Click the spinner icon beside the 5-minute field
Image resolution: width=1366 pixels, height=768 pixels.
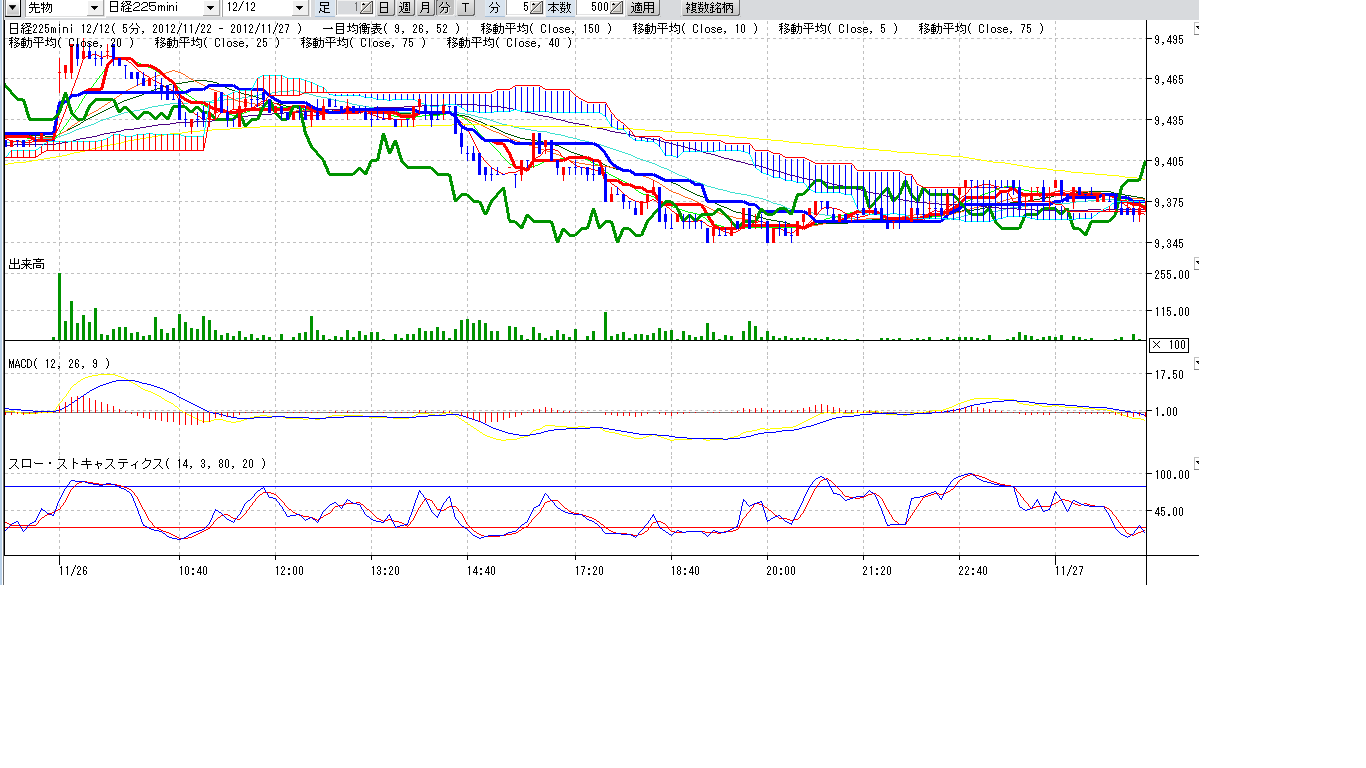[x=535, y=8]
